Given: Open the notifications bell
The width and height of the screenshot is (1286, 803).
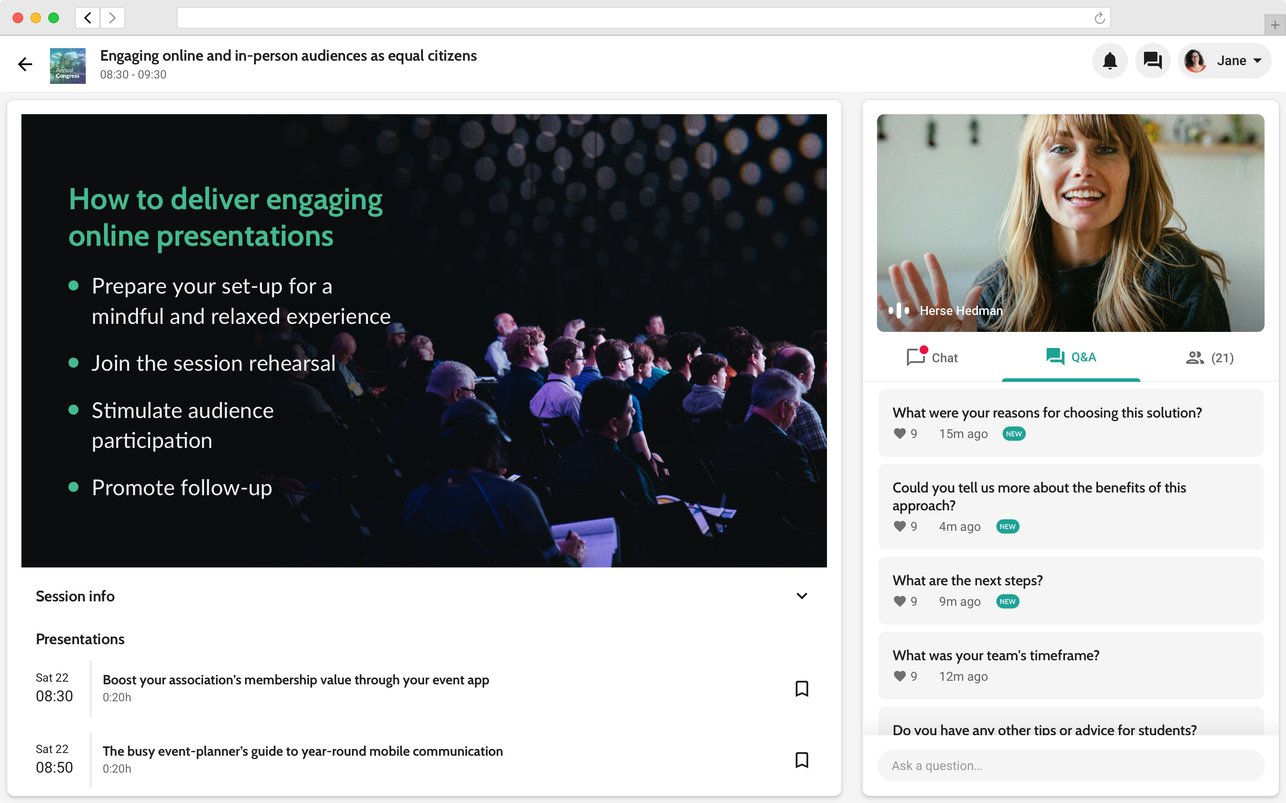Looking at the screenshot, I should [1109, 61].
